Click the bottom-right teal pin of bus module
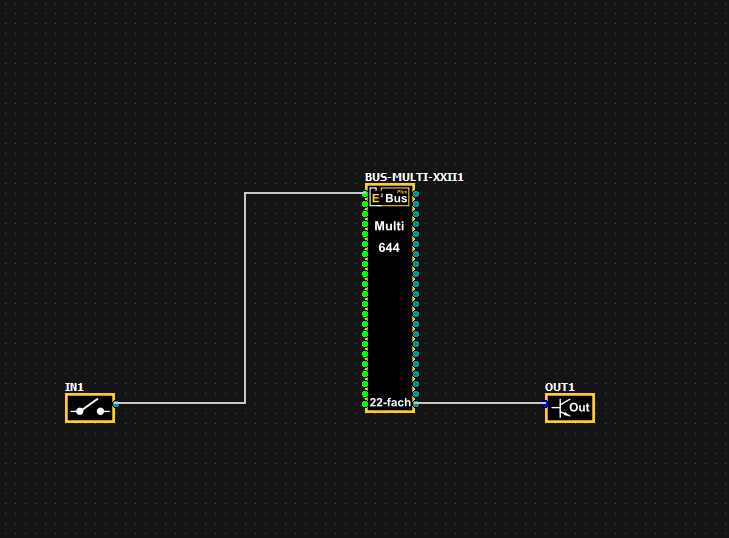The image size is (729, 538). click(x=415, y=403)
